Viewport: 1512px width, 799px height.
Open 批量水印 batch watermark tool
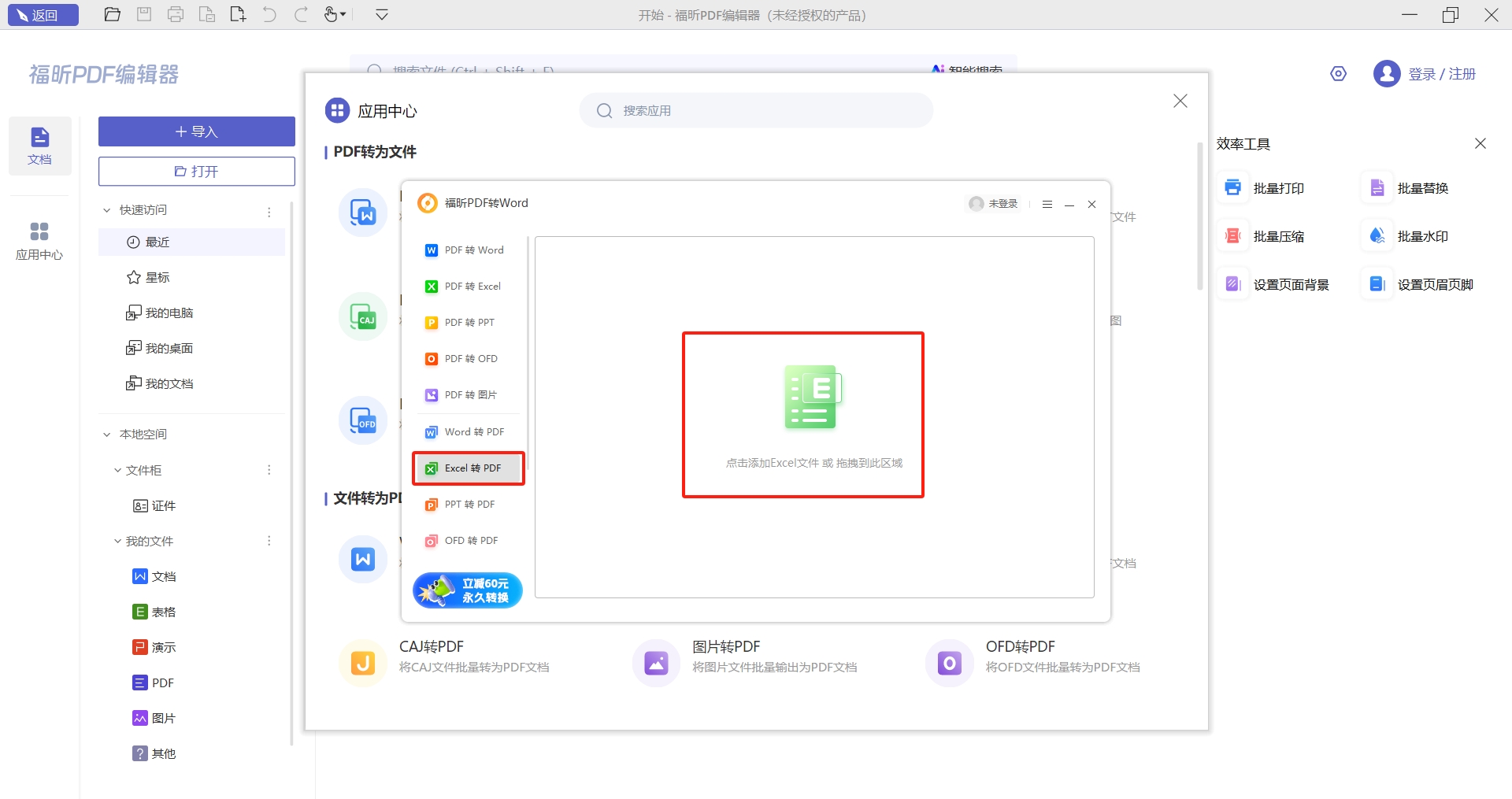point(1409,236)
